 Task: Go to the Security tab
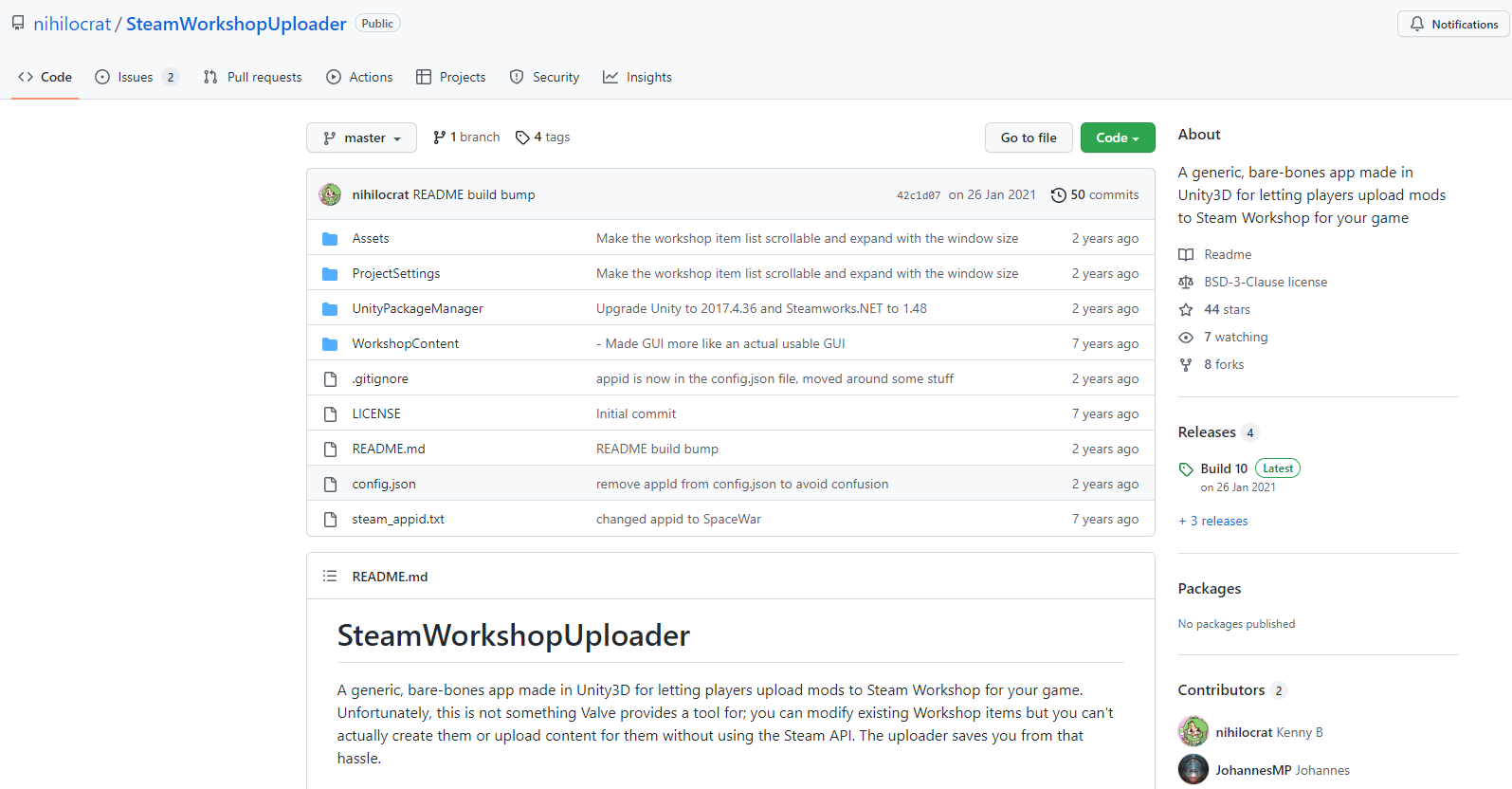pyautogui.click(x=544, y=77)
